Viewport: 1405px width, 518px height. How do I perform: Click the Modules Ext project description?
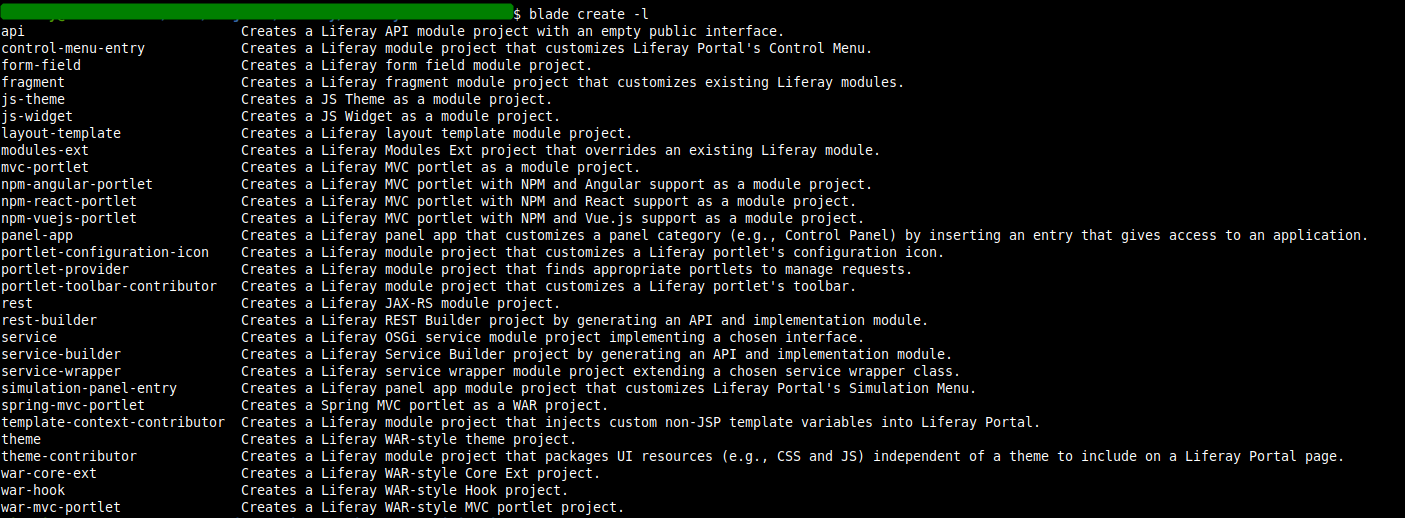pyautogui.click(x=561, y=150)
